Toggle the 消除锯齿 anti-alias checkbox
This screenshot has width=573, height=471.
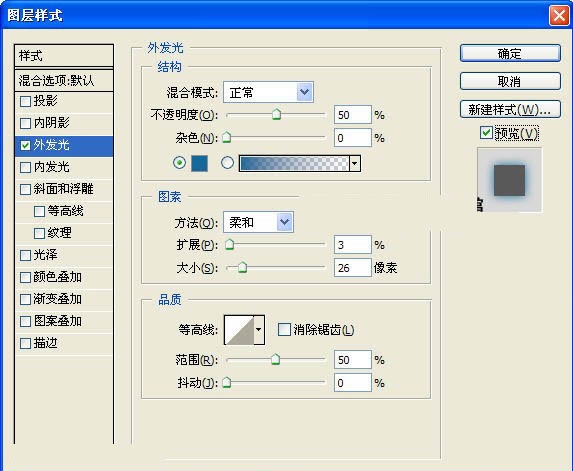[x=284, y=330]
